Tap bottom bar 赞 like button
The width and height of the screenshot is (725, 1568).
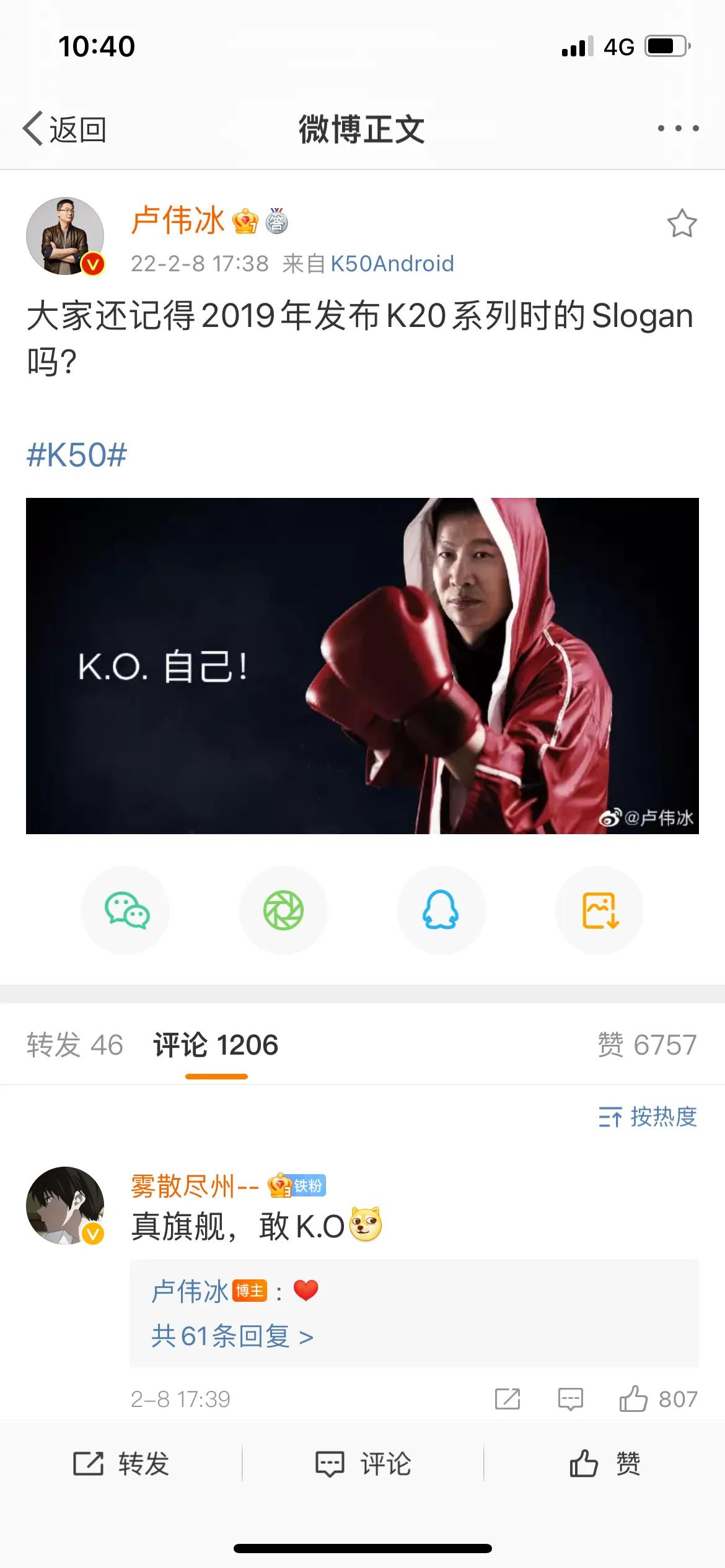(x=605, y=1463)
